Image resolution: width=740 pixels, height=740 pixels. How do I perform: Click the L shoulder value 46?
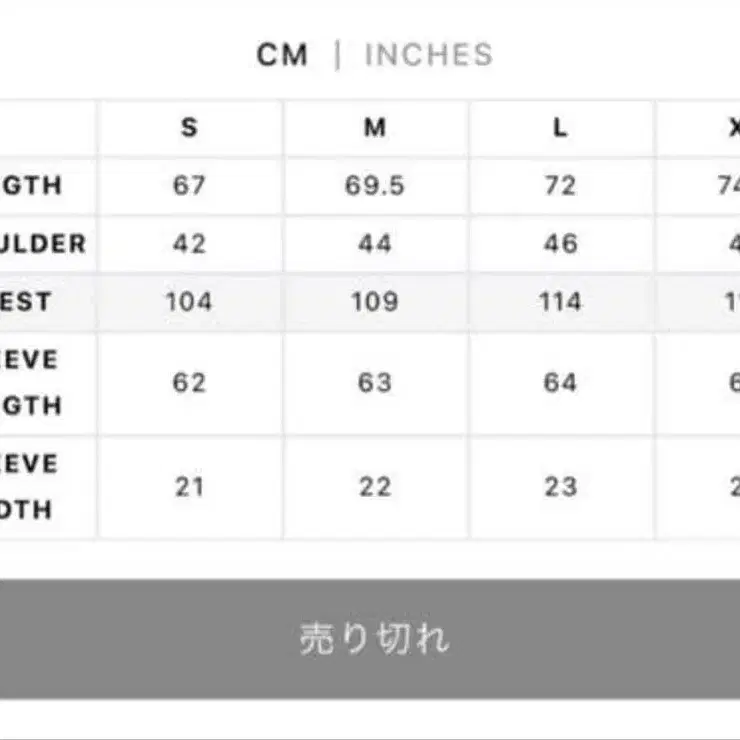560,244
